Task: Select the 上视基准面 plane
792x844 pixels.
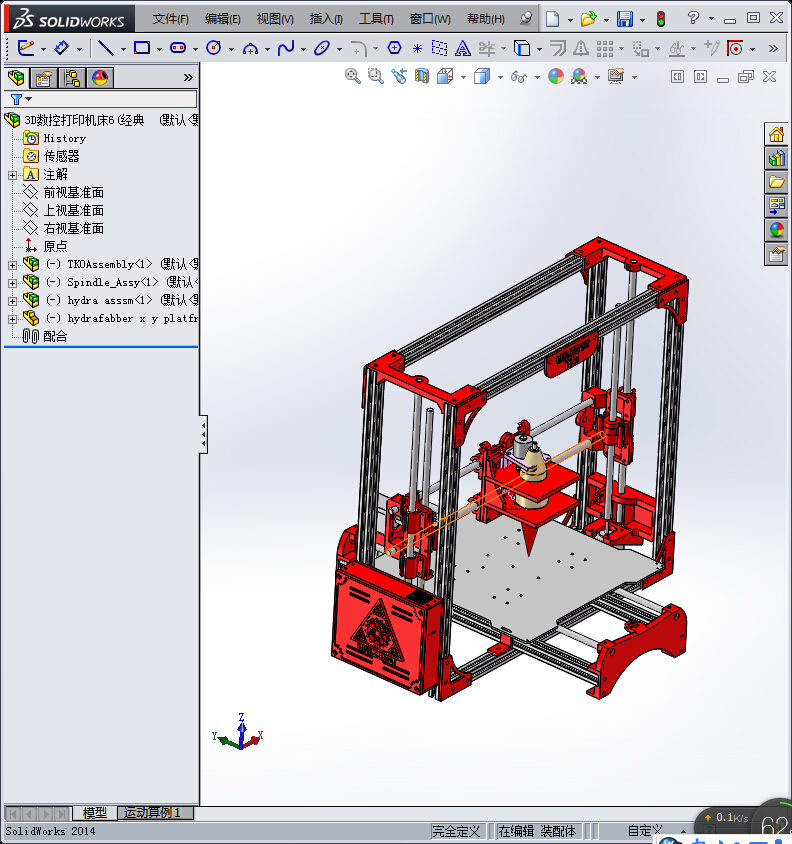Action: [x=74, y=210]
